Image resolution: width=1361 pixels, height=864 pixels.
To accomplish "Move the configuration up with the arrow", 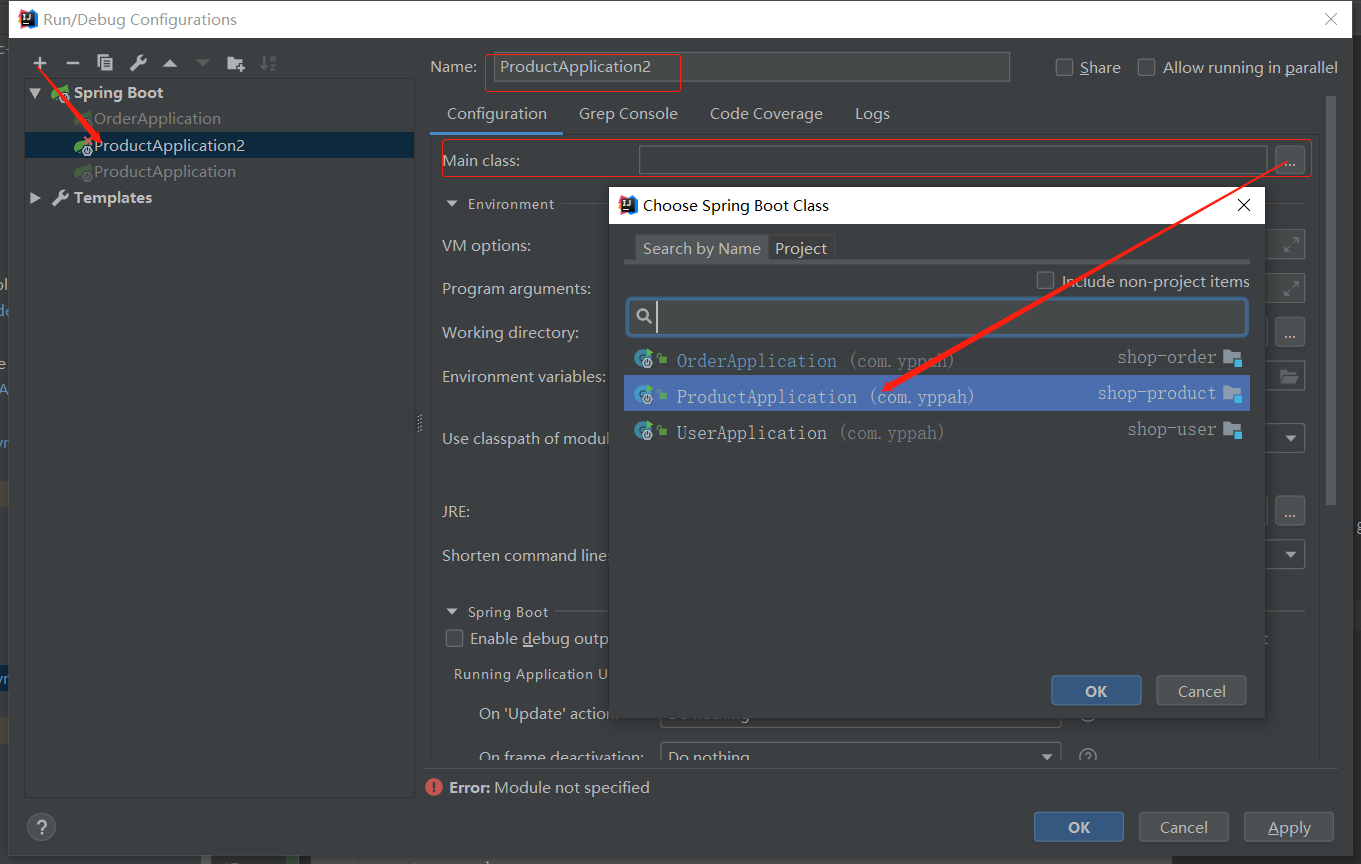I will (x=170, y=63).
